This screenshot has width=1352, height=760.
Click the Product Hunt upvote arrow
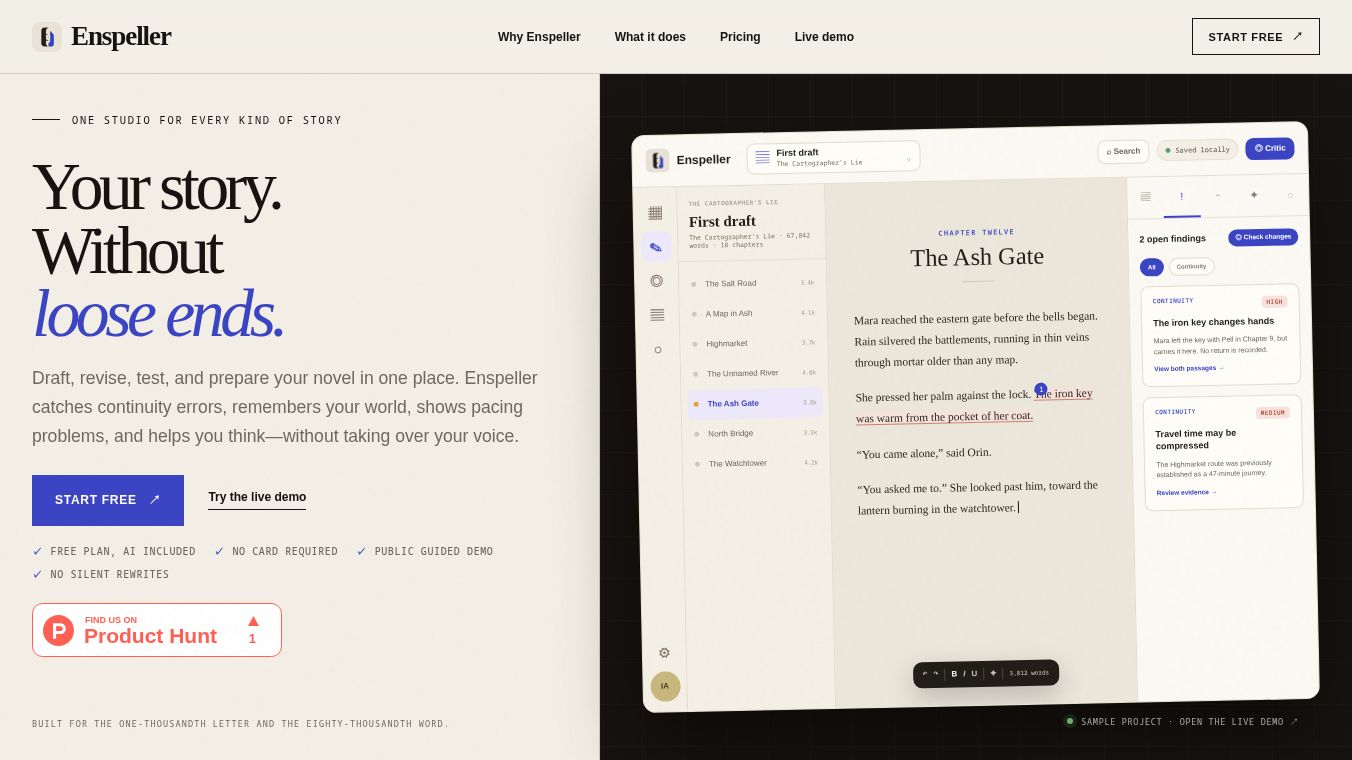(253, 621)
